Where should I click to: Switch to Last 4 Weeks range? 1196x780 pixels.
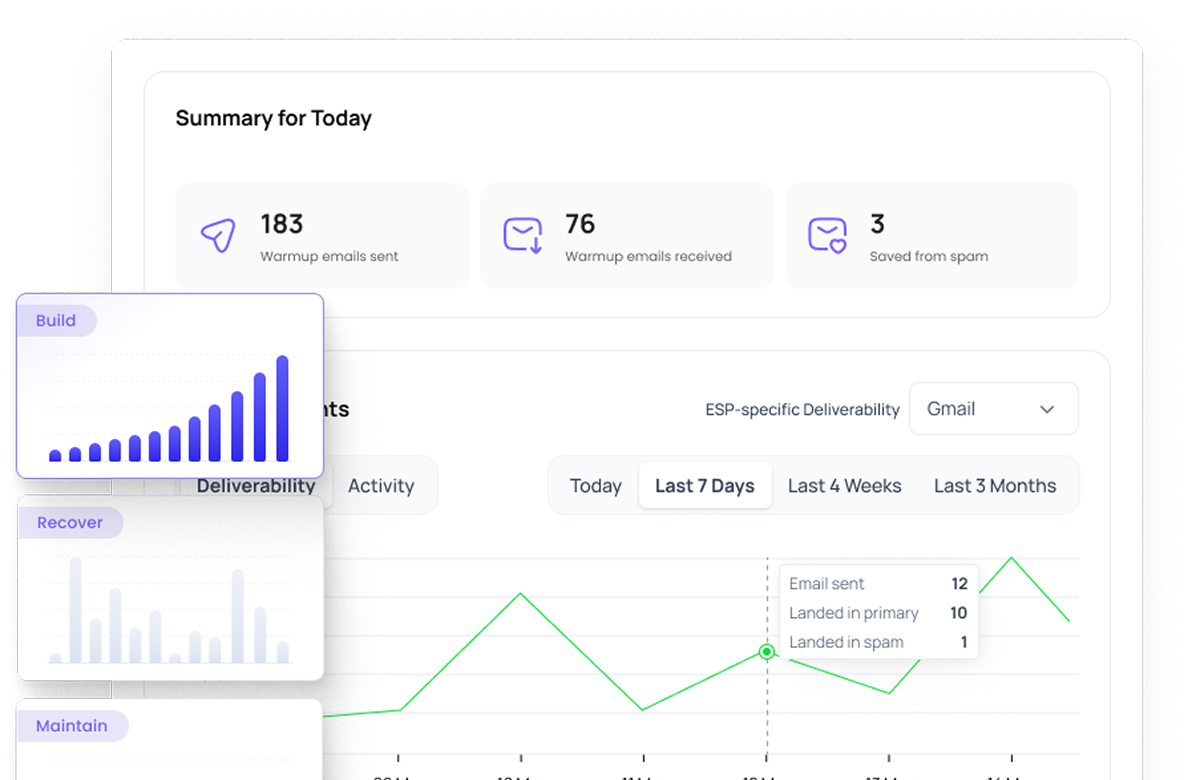[x=844, y=486]
